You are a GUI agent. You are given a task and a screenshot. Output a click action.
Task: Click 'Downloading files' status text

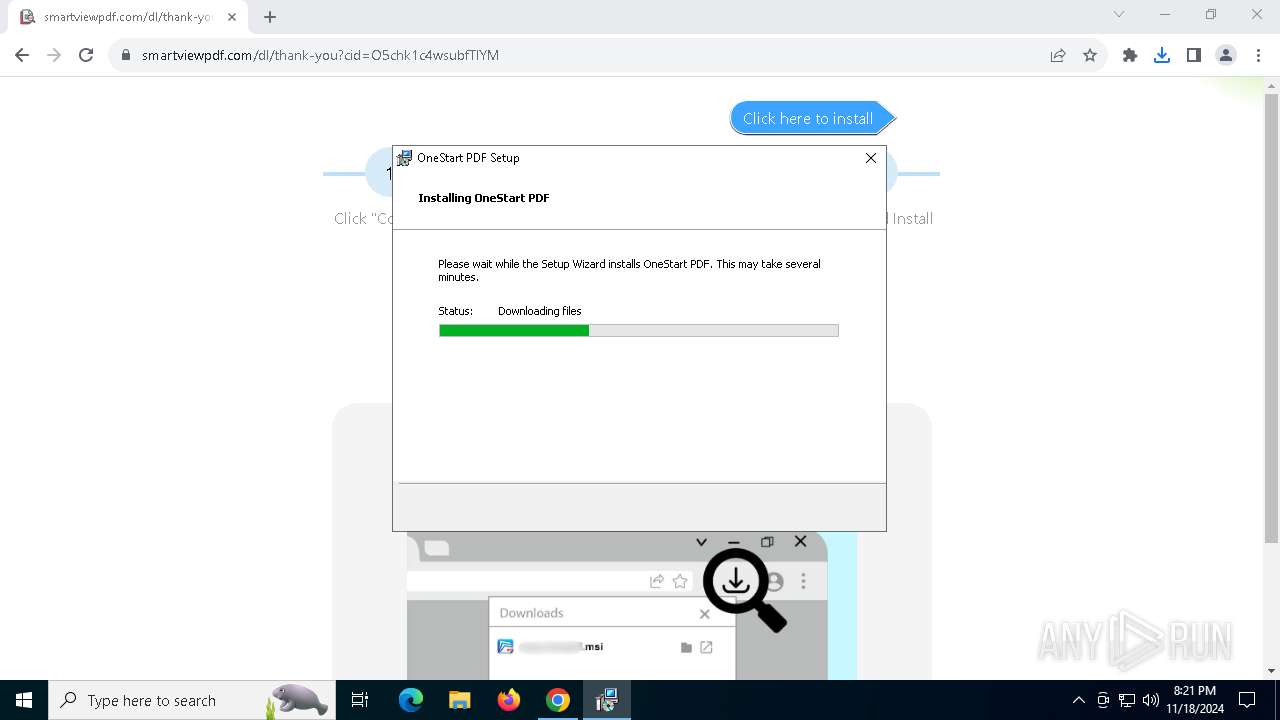tap(540, 311)
